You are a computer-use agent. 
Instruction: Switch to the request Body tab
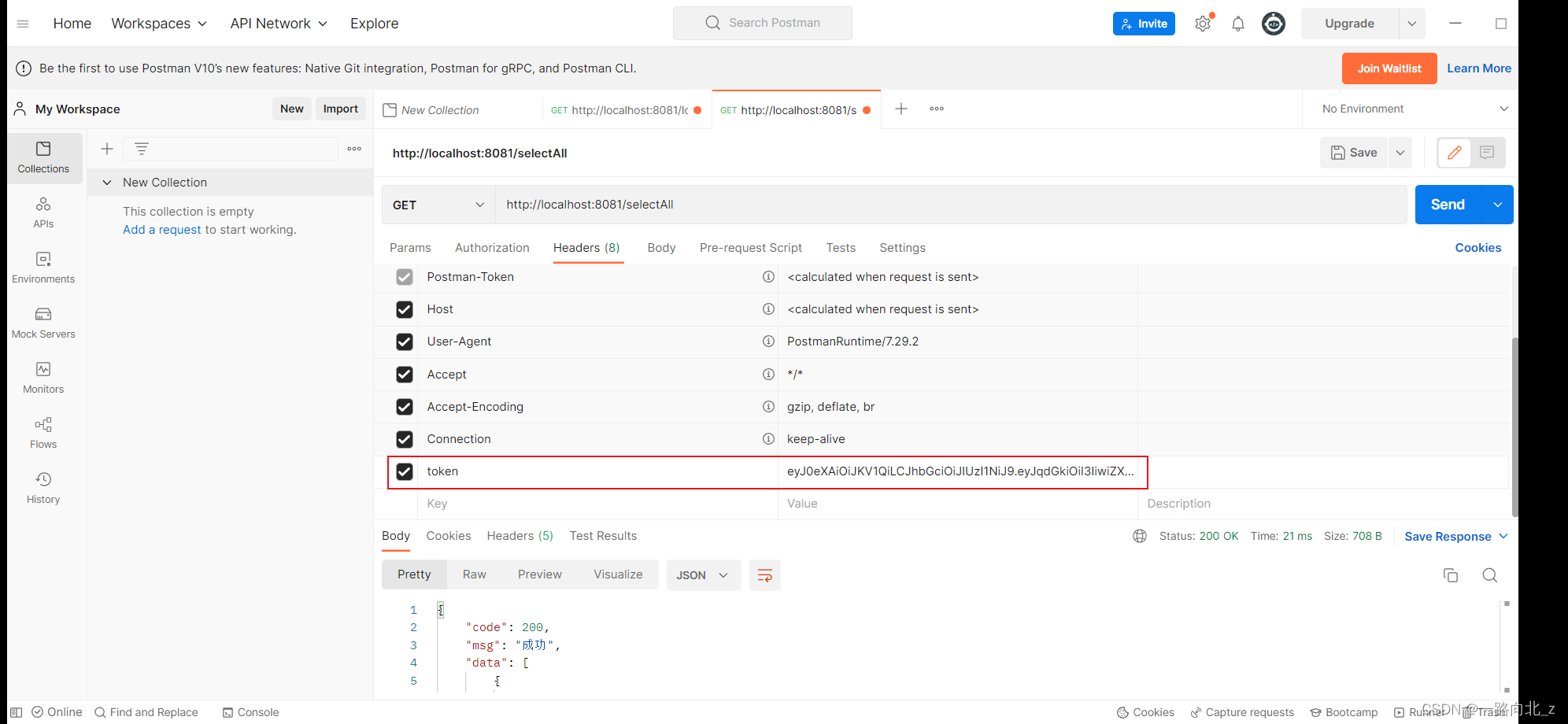point(661,248)
